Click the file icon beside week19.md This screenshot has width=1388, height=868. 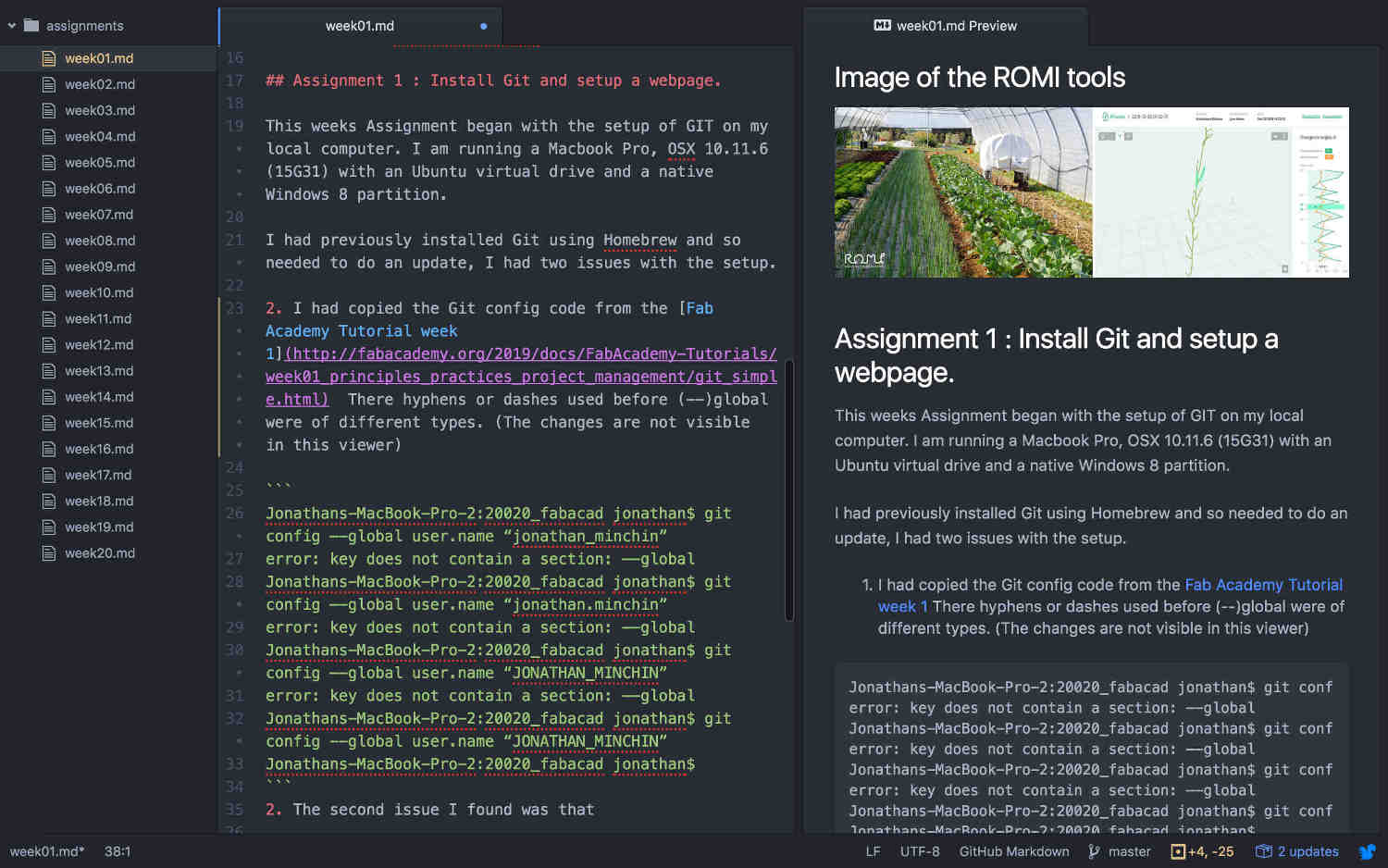(49, 527)
